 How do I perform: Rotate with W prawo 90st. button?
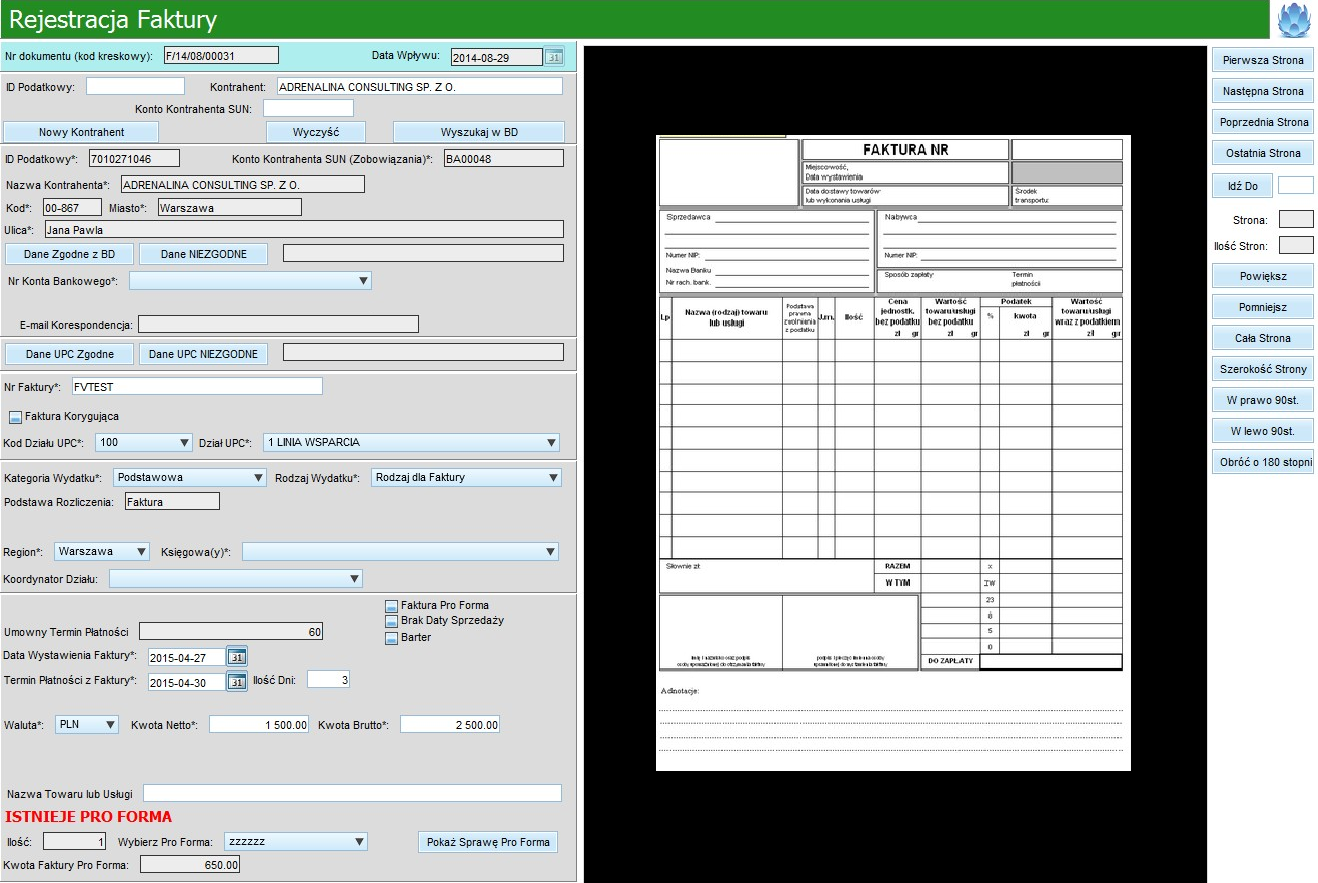(x=1263, y=400)
